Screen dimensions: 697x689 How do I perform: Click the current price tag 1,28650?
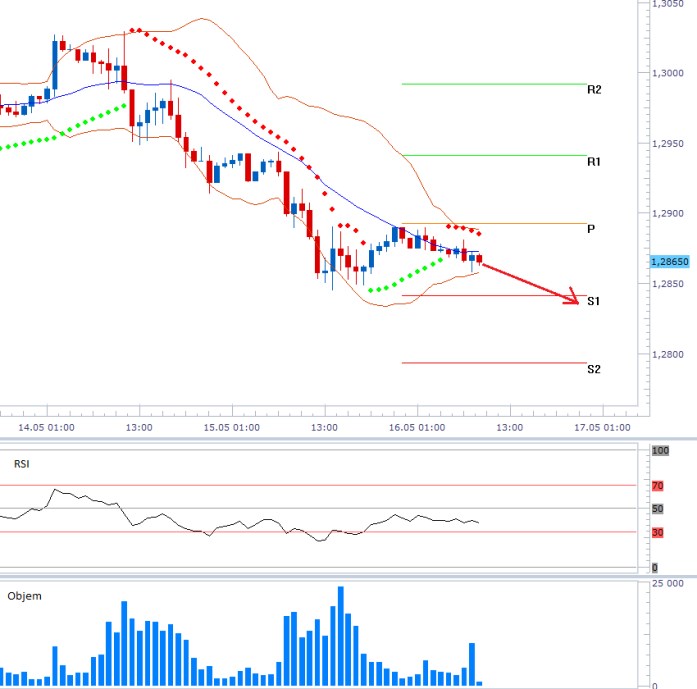pyautogui.click(x=669, y=262)
